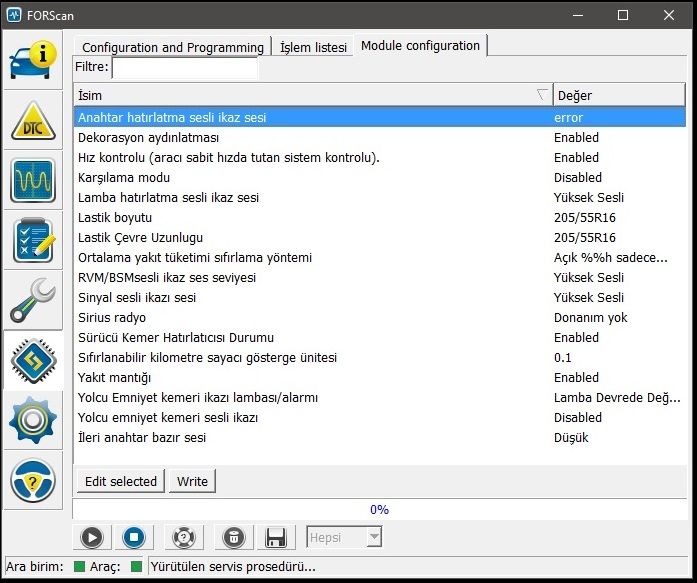Open the oscilloscope live data section
Image resolution: width=697 pixels, height=583 pixels.
point(33,180)
